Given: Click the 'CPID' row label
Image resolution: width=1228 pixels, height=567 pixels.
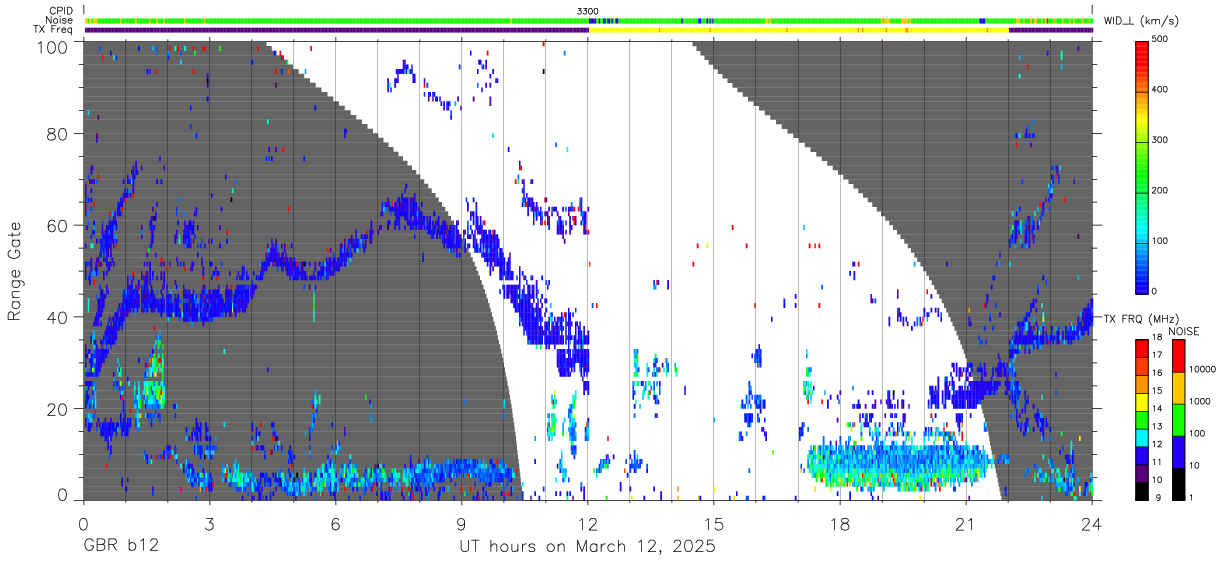Looking at the screenshot, I should click(x=62, y=10).
